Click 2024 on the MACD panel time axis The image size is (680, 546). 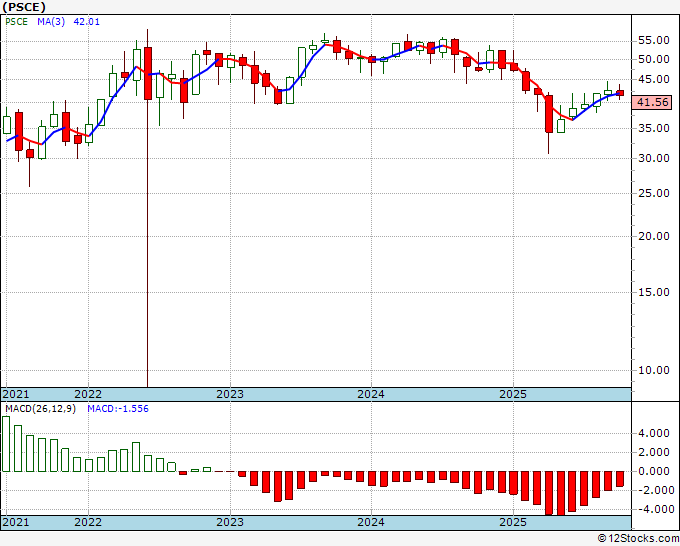coord(371,522)
